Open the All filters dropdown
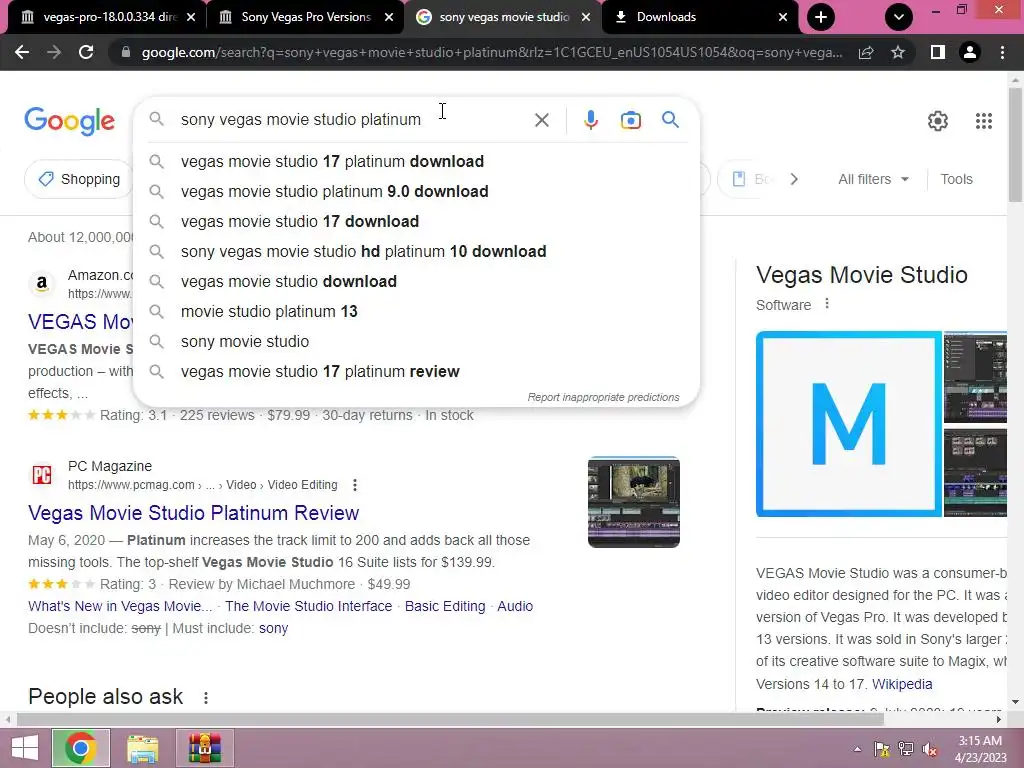 tap(873, 179)
